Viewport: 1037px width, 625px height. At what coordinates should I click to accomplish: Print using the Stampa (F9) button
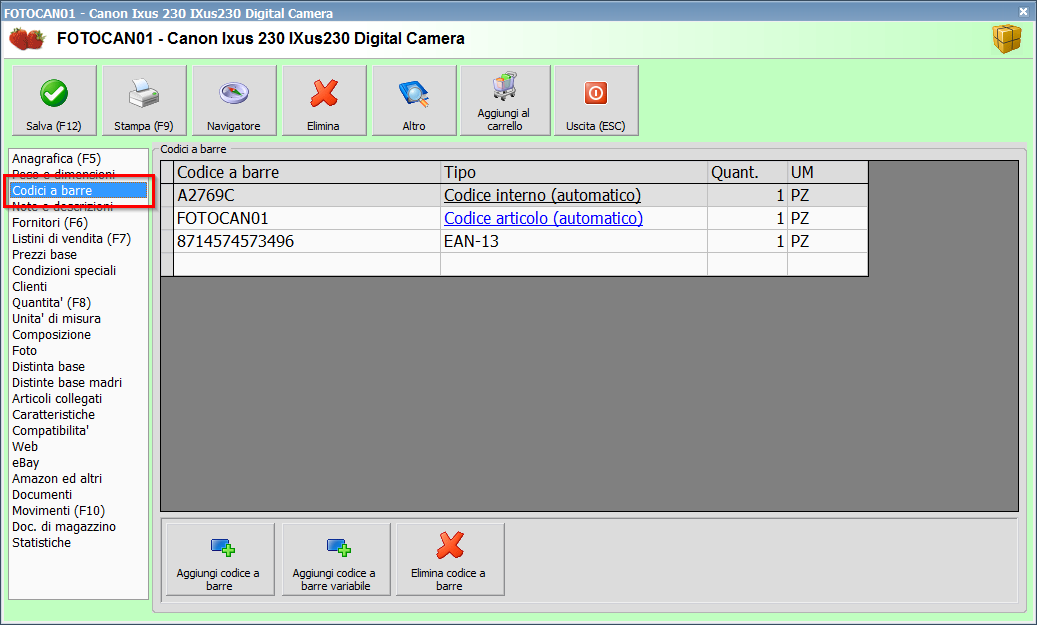(x=144, y=101)
